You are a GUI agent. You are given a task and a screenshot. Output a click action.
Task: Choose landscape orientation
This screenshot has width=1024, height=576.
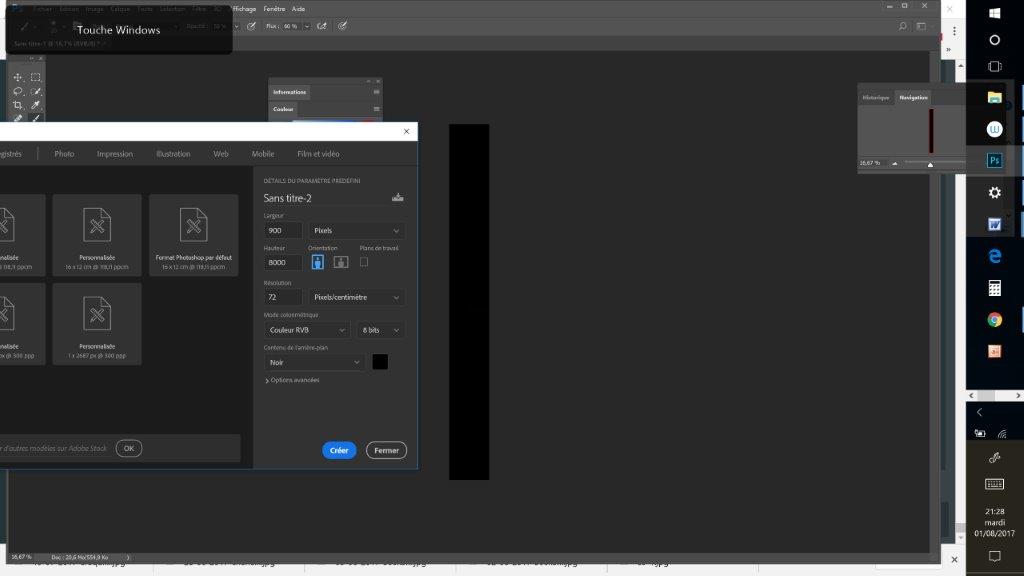(x=341, y=262)
